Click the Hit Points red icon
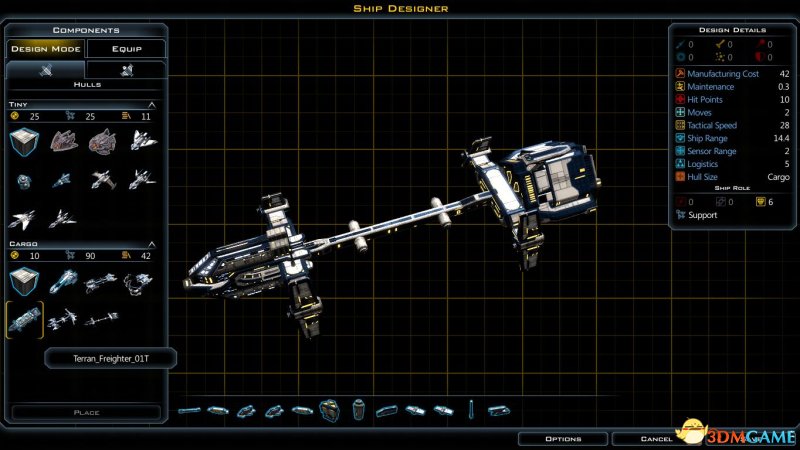 tap(680, 99)
